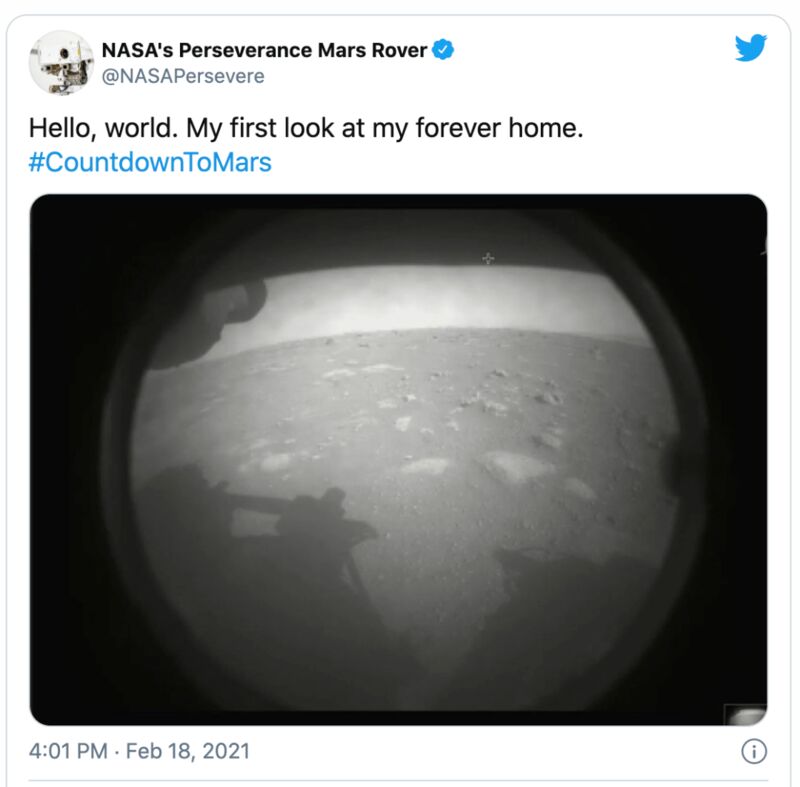Viewport: 800px width, 787px height.
Task: Click the 4:01 PM timestamp
Action: 68,751
